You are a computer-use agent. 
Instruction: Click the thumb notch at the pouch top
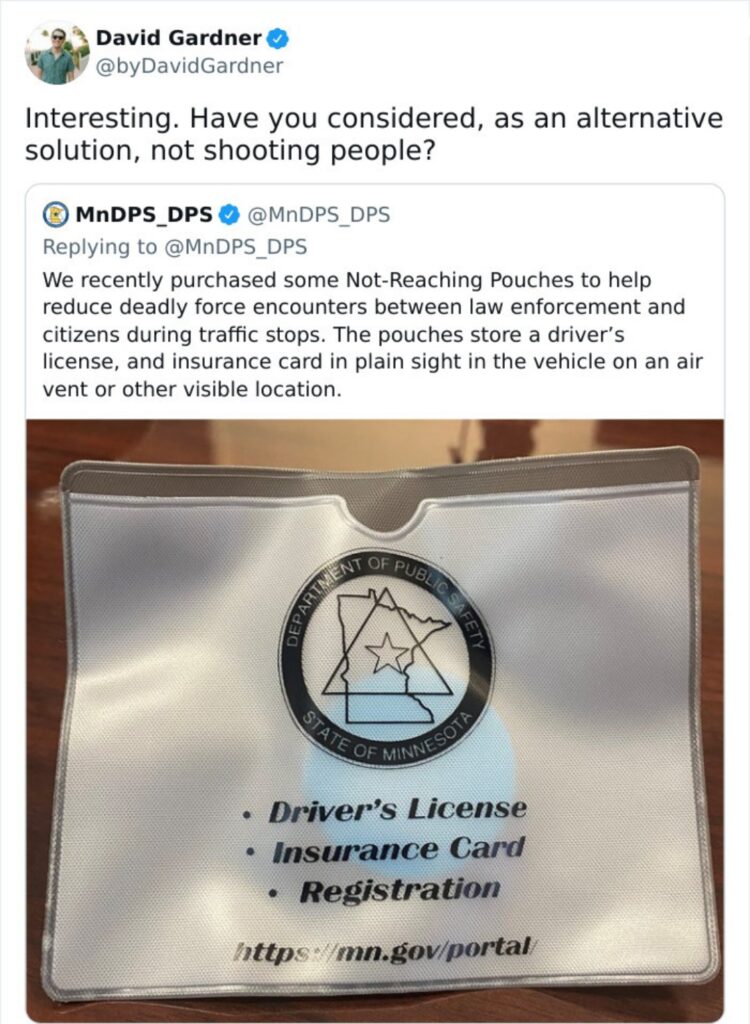pyautogui.click(x=387, y=514)
